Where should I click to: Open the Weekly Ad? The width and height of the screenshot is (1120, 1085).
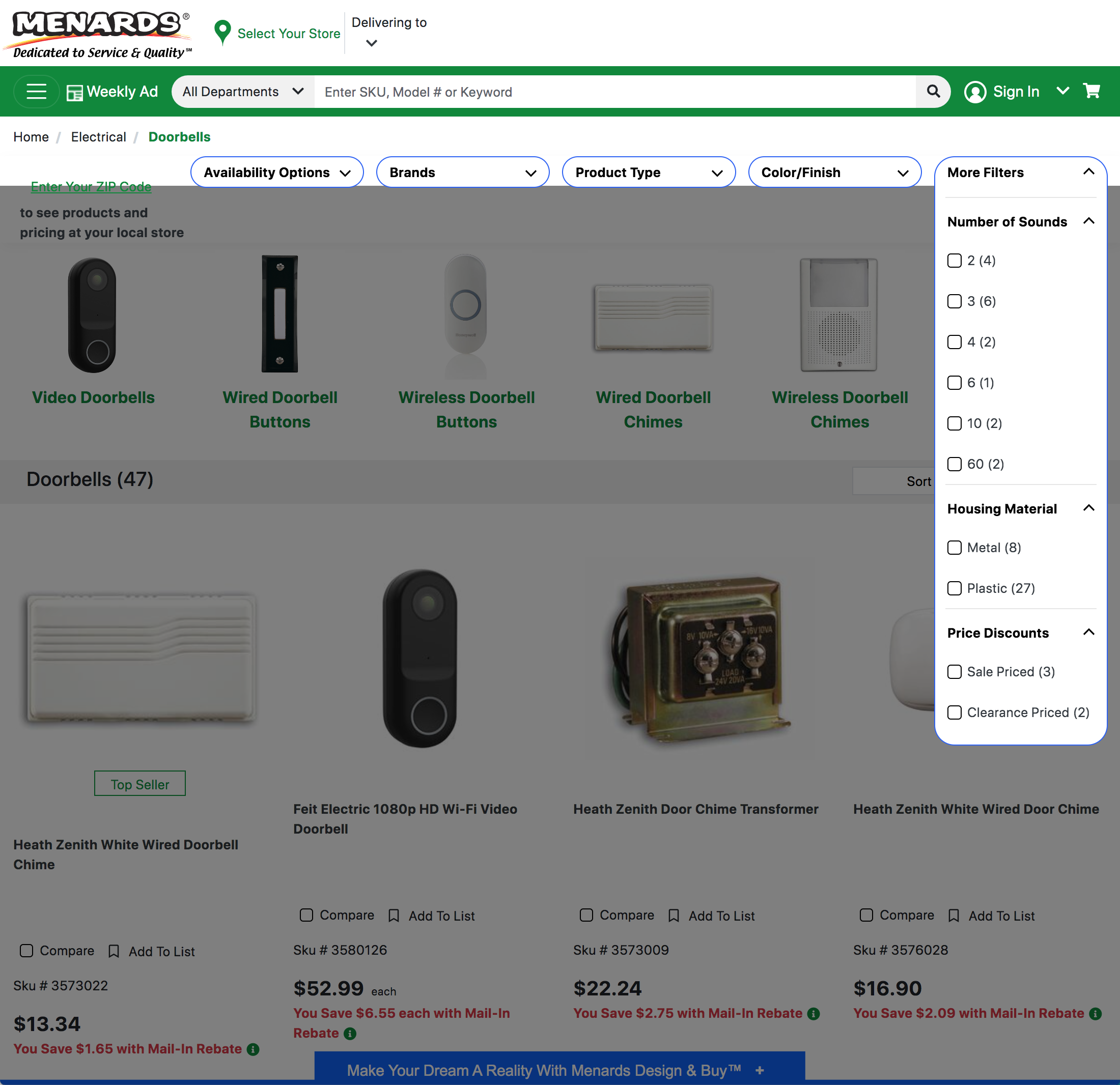click(112, 92)
